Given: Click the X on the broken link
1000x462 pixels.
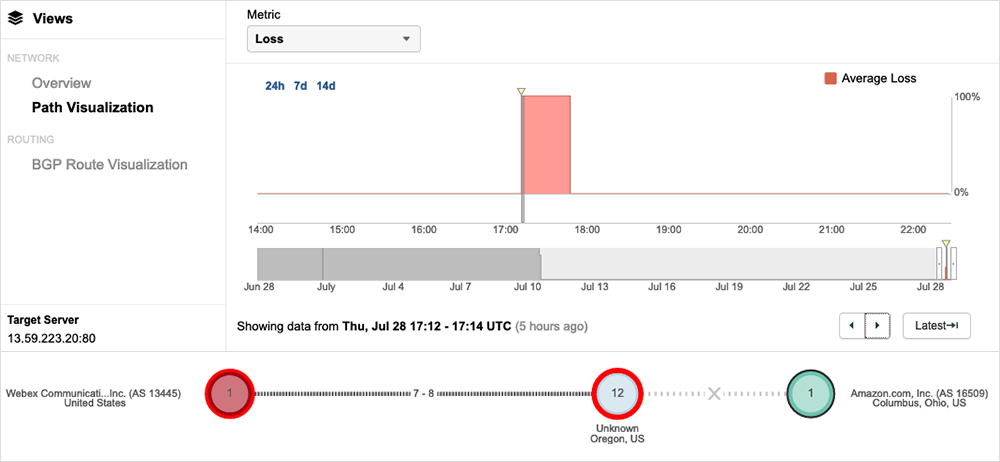Looking at the screenshot, I should click(x=714, y=394).
